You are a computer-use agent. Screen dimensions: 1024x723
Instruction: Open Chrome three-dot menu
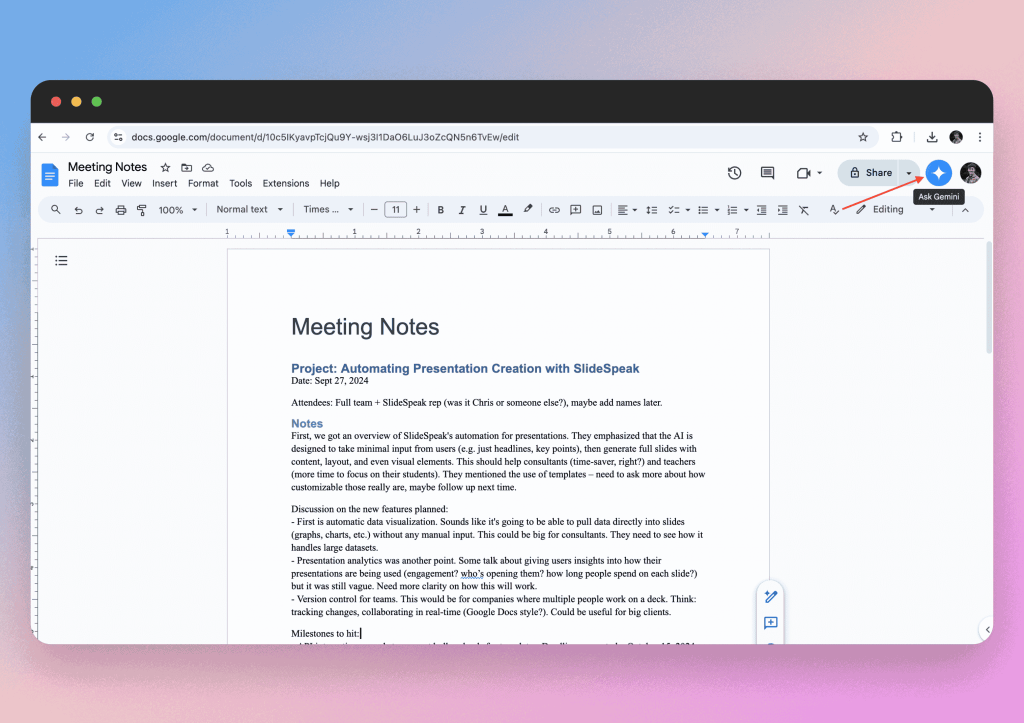(980, 137)
